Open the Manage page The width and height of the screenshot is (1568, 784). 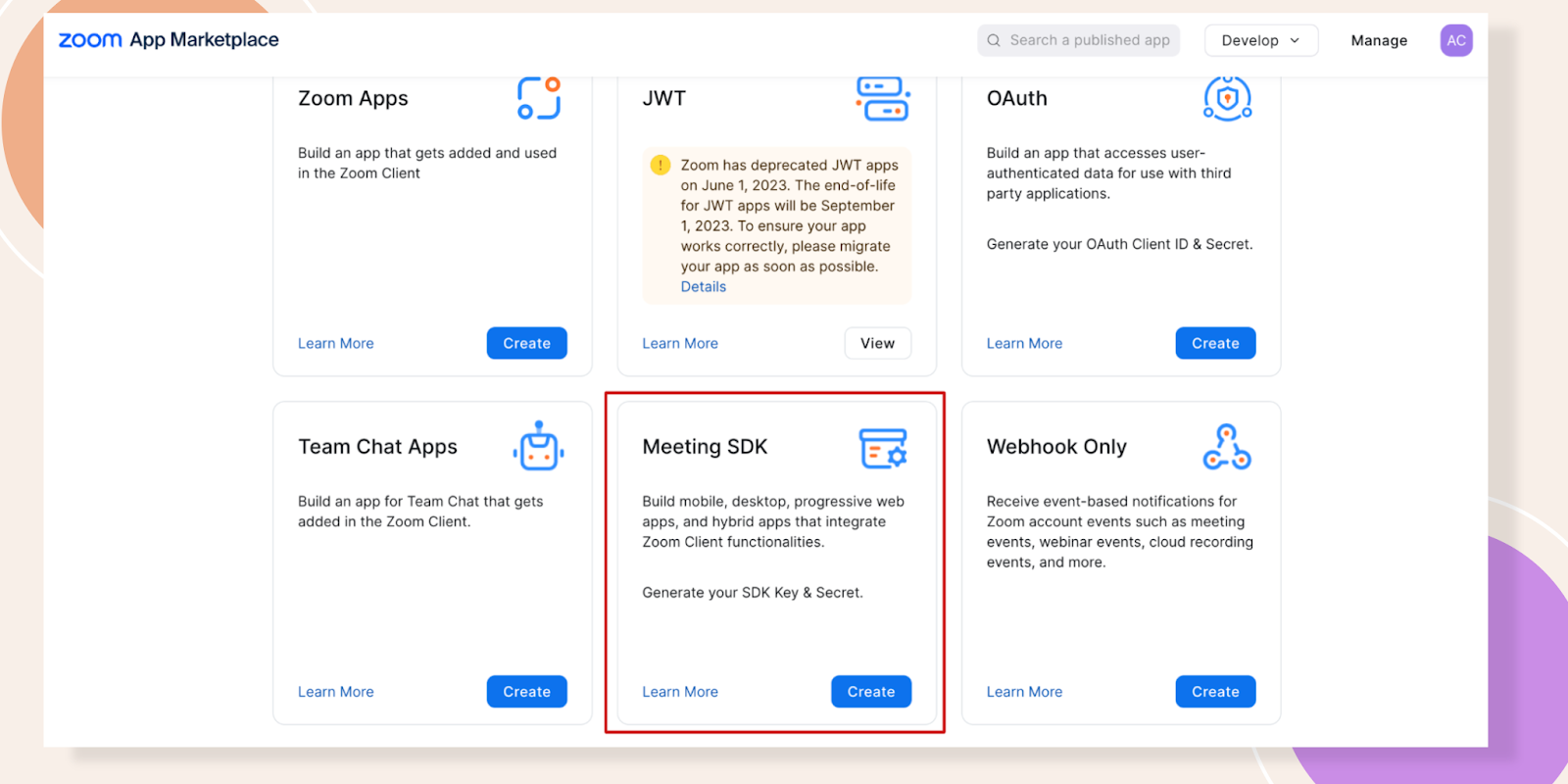[1379, 40]
